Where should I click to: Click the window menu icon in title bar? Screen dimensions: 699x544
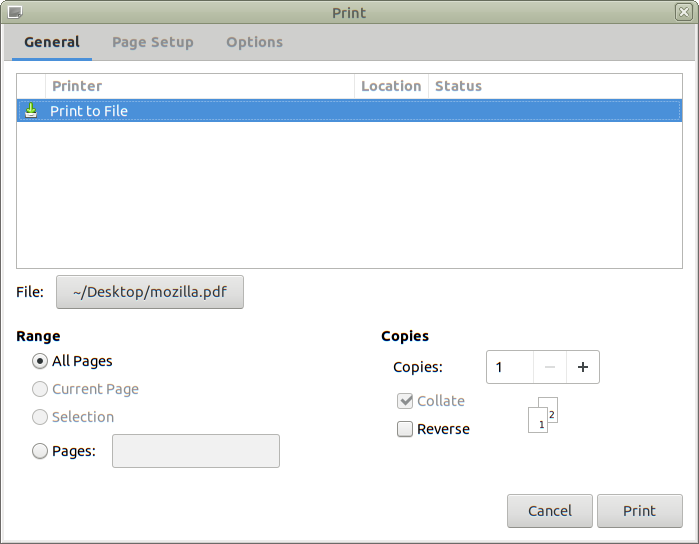(15, 12)
